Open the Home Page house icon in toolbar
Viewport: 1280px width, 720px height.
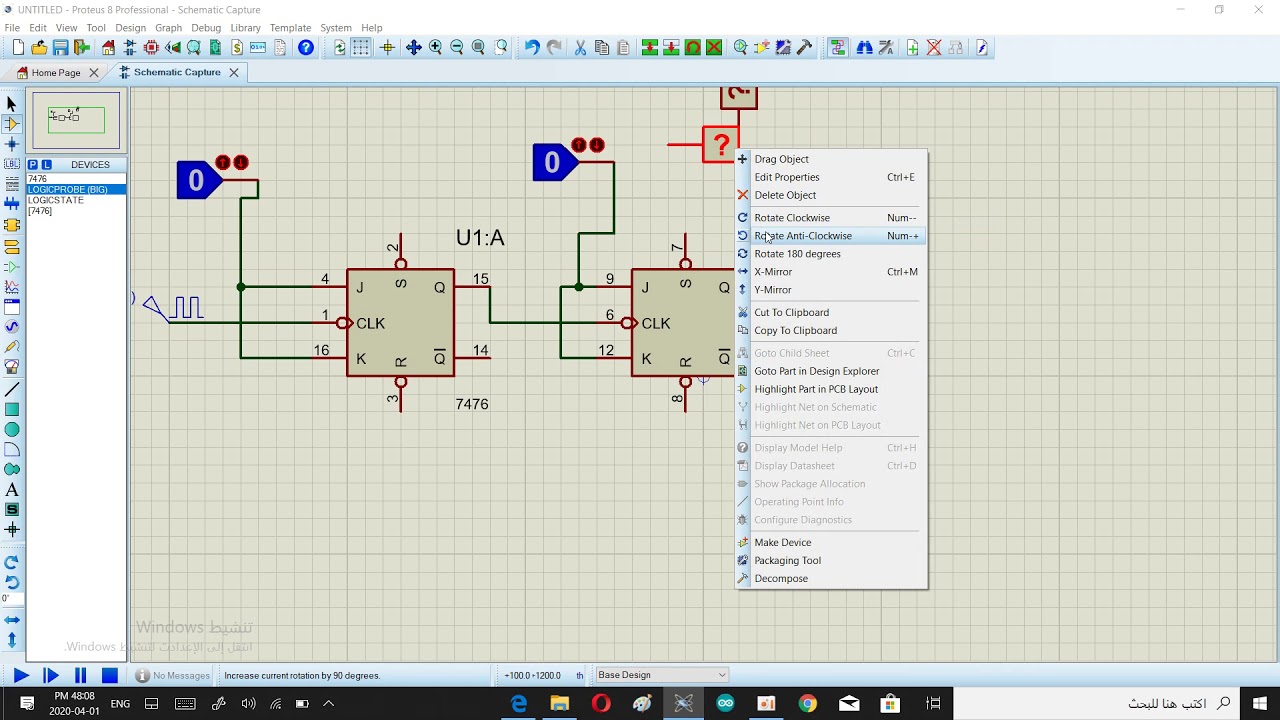108,47
